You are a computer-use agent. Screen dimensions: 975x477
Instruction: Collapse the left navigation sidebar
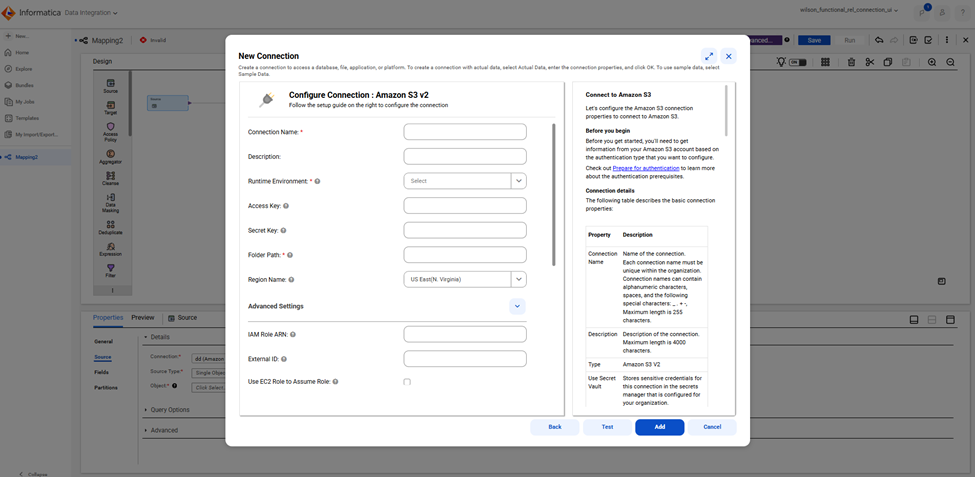click(x=34, y=474)
